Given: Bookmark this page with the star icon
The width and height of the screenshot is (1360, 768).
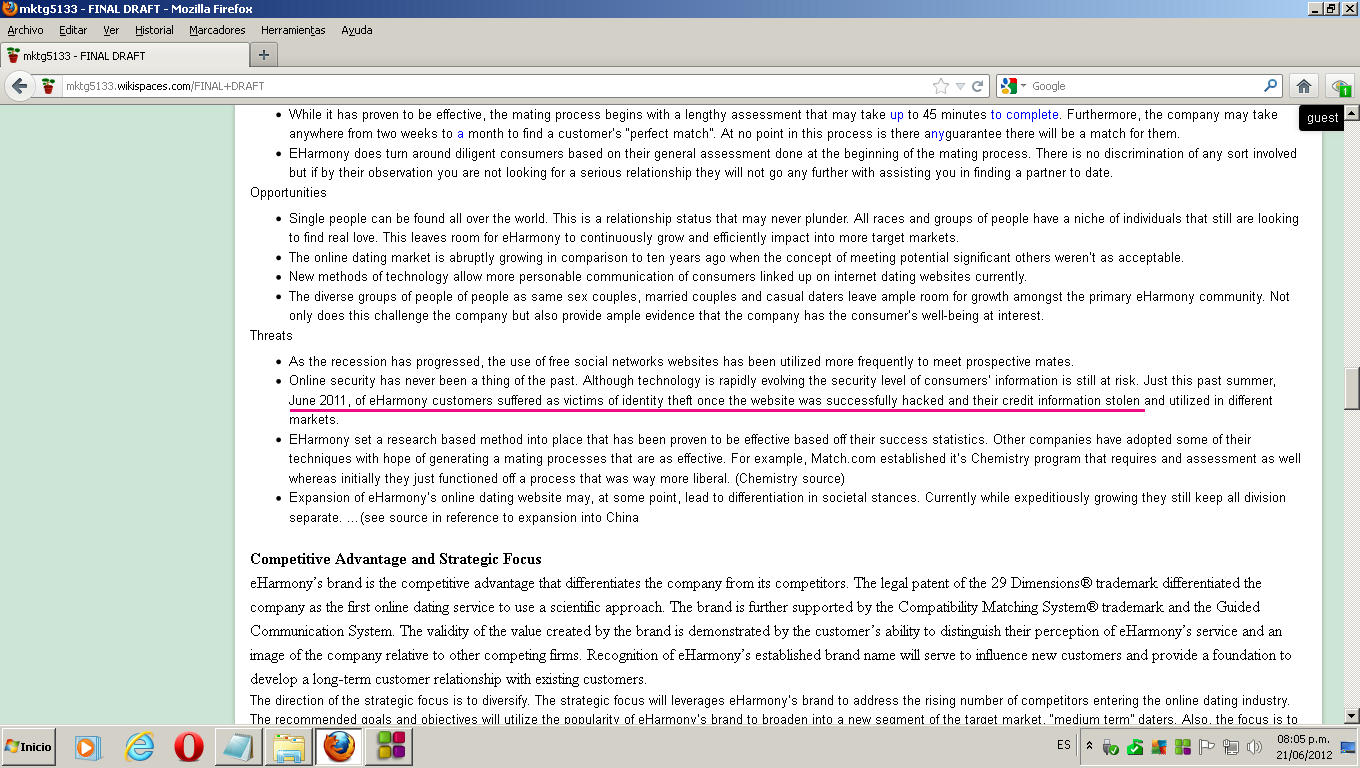Looking at the screenshot, I should (941, 86).
